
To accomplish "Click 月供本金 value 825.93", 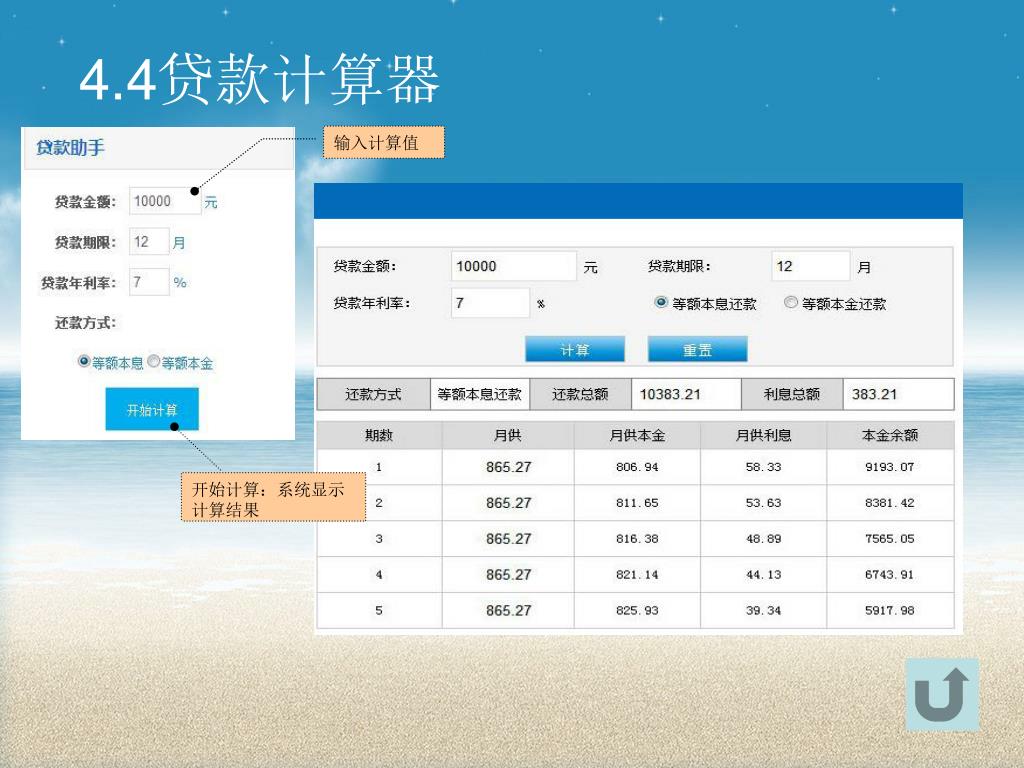I will click(x=637, y=610).
